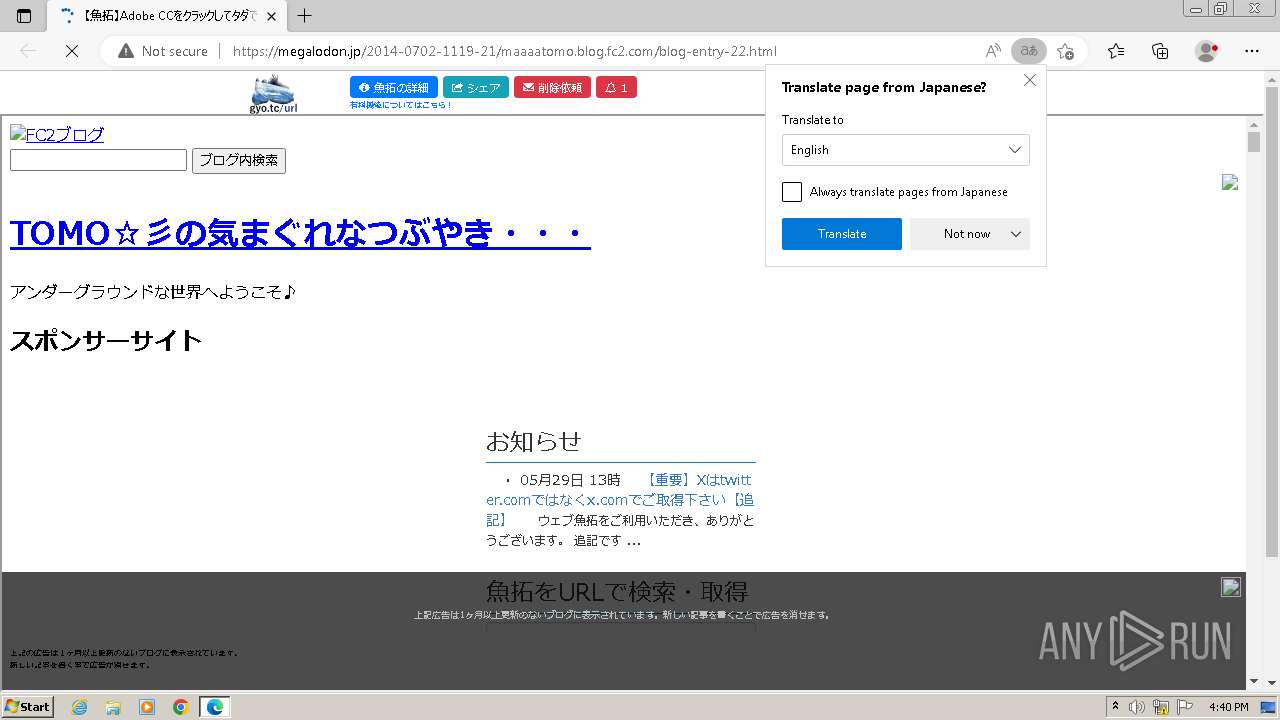The image size is (1280, 720).
Task: Open the FC2ブログ link
Action: click(57, 135)
